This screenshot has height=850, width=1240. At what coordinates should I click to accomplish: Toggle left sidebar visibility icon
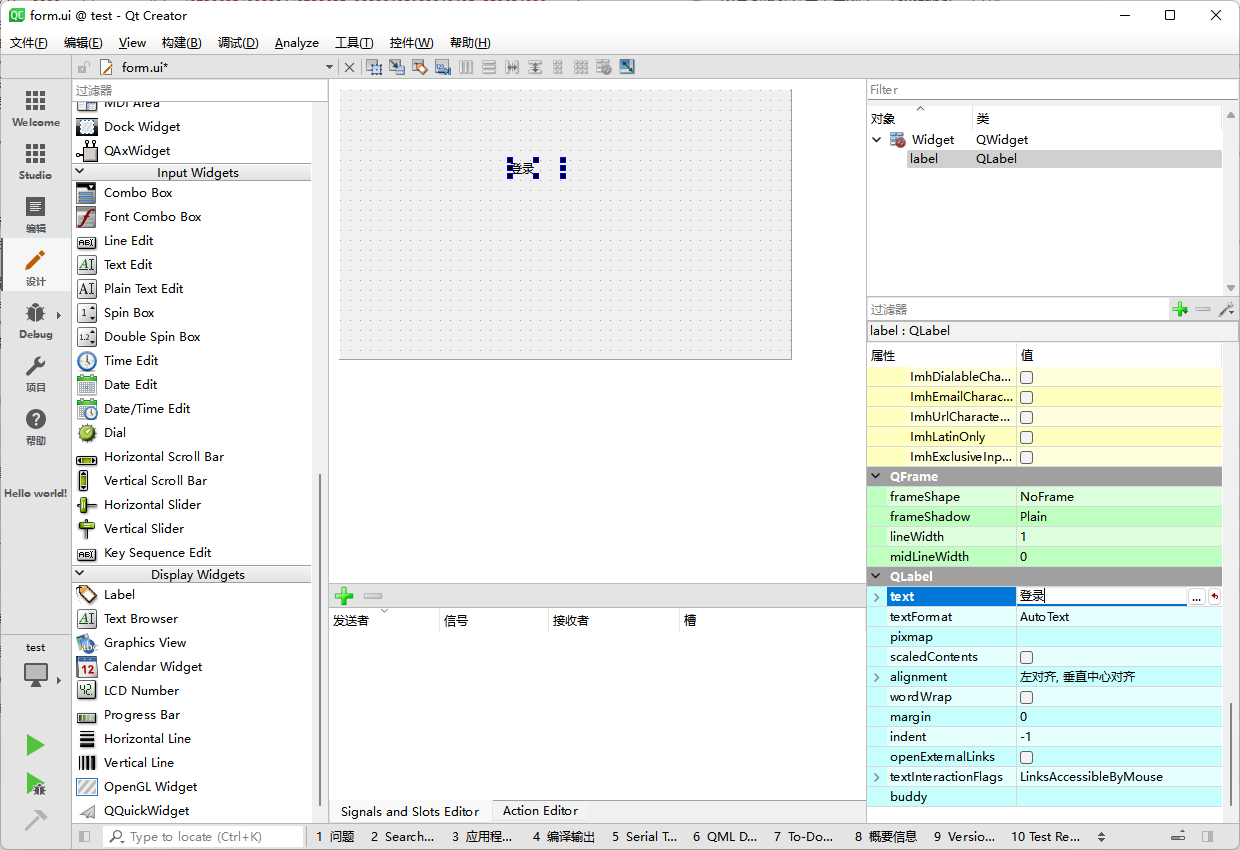[85, 837]
